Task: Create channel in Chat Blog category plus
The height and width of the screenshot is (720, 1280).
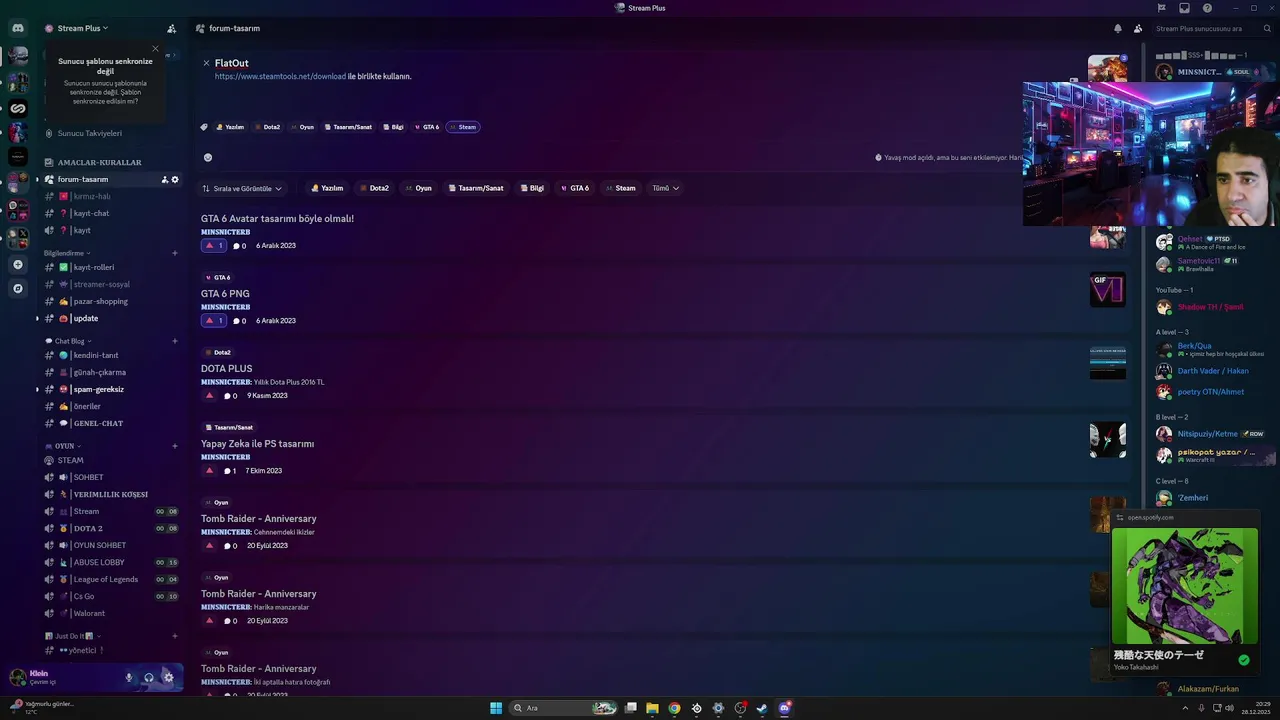Action: (175, 341)
